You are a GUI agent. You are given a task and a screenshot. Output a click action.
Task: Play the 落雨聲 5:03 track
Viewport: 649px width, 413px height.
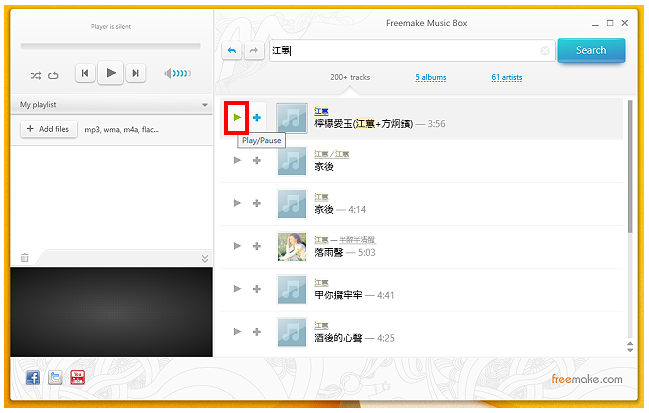237,246
